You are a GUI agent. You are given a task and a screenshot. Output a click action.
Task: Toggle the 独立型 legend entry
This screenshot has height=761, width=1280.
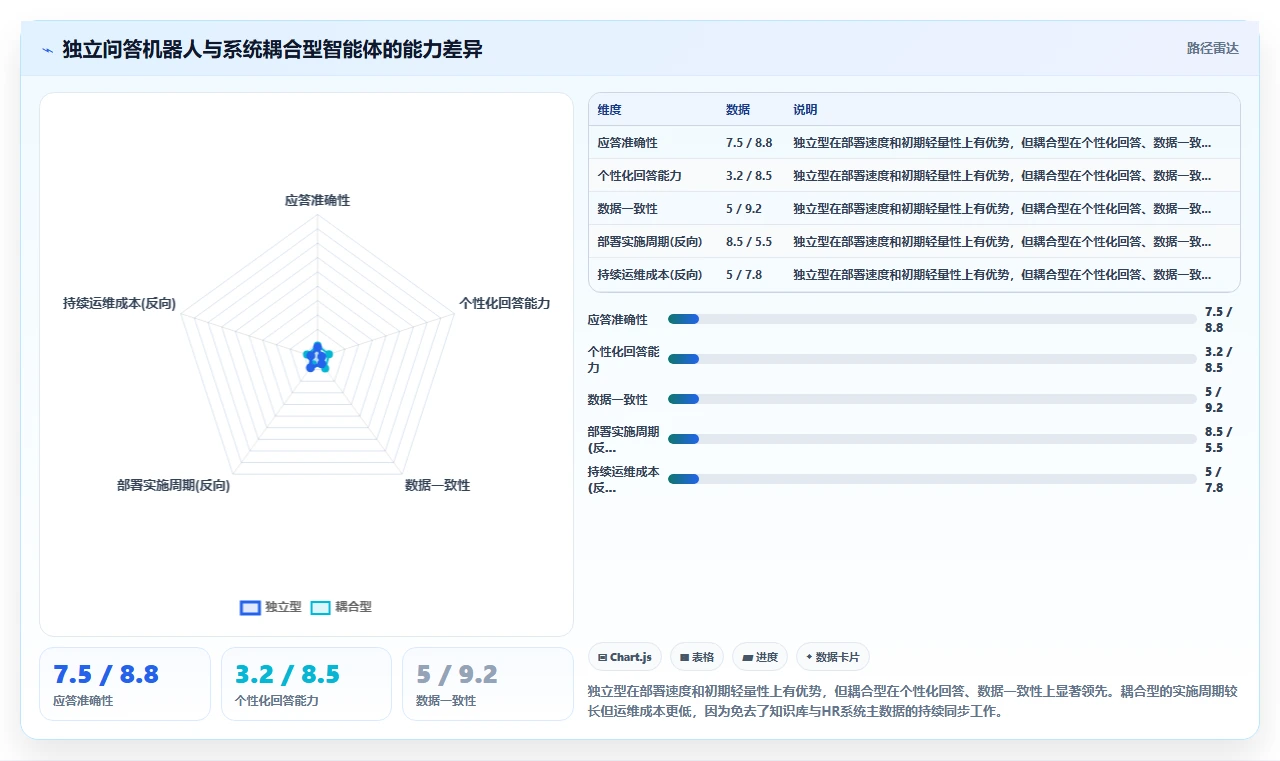(x=271, y=607)
